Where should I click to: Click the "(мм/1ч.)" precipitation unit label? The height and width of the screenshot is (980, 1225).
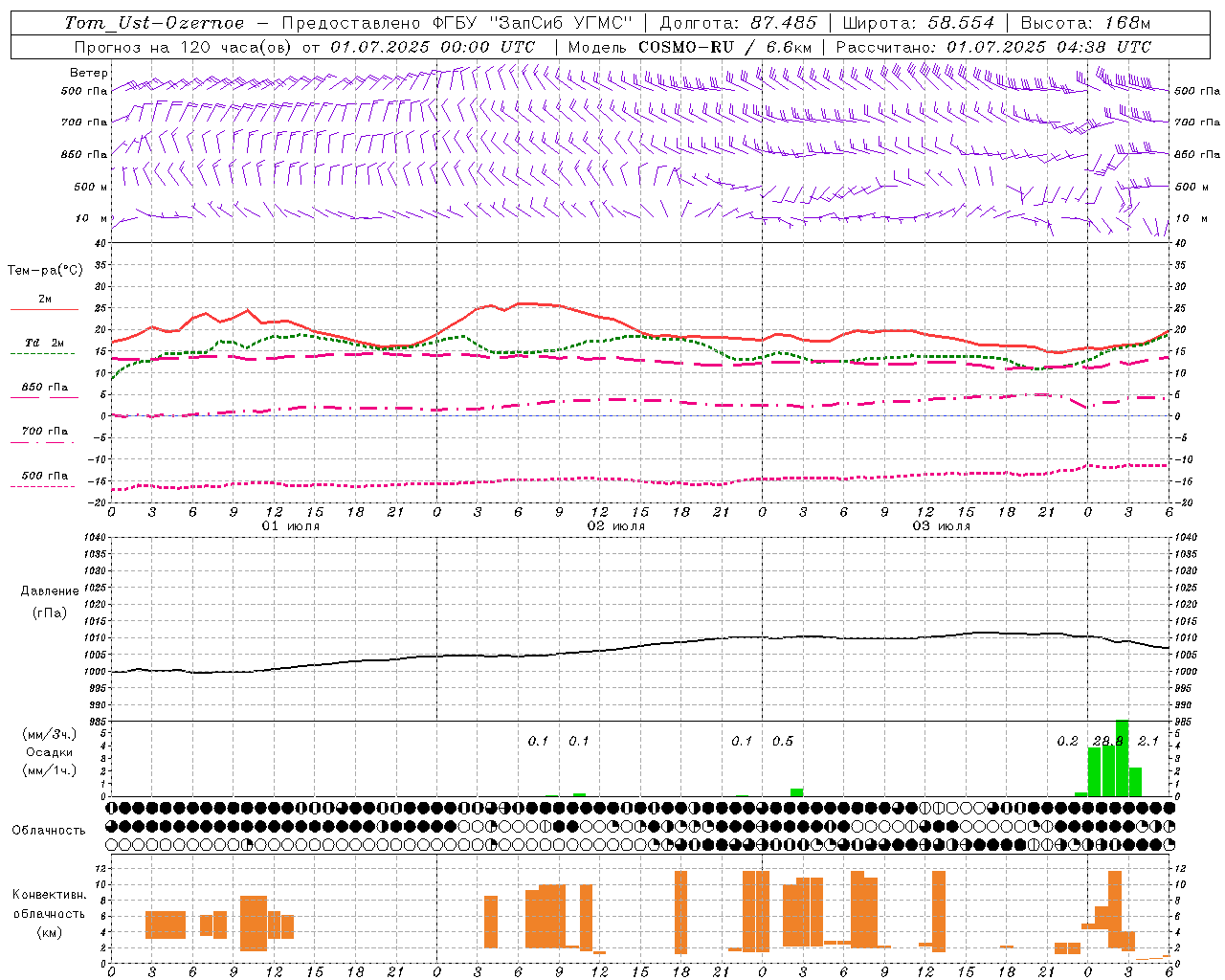pyautogui.click(x=50, y=770)
